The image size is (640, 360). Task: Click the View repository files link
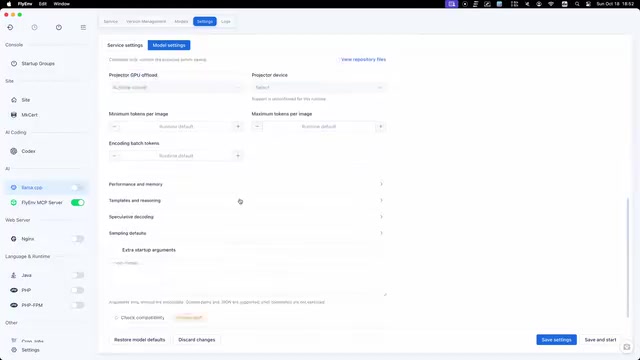[x=363, y=60]
